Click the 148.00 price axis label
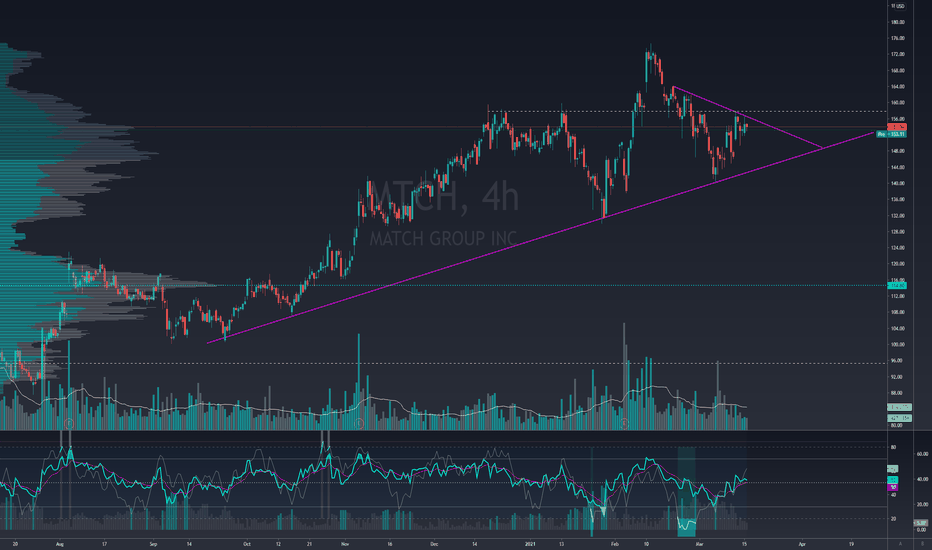The height and width of the screenshot is (550, 932). pos(898,151)
